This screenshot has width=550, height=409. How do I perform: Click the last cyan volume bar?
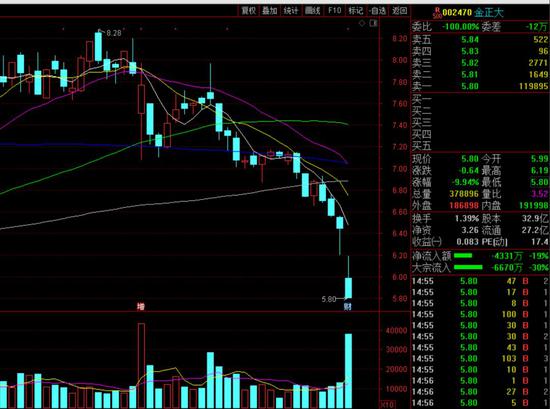(348, 370)
